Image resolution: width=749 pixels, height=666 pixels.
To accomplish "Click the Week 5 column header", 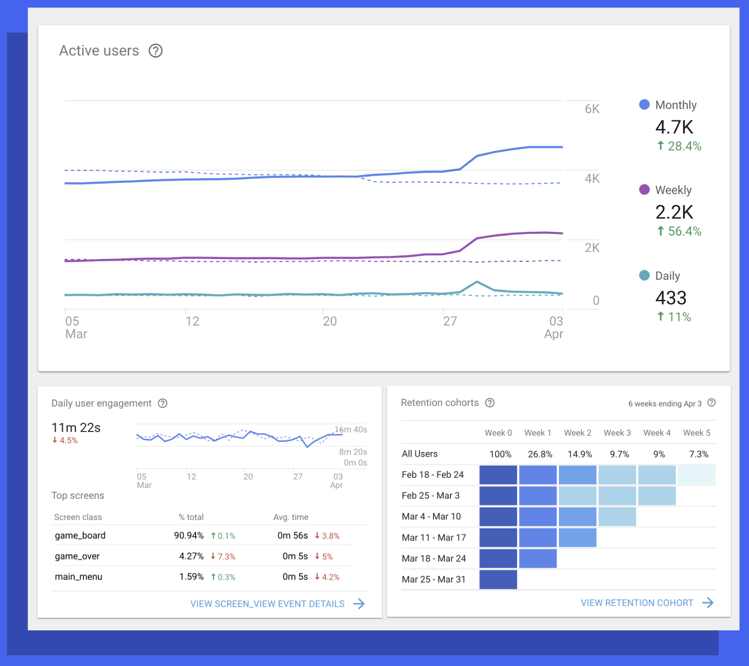I will [x=696, y=433].
